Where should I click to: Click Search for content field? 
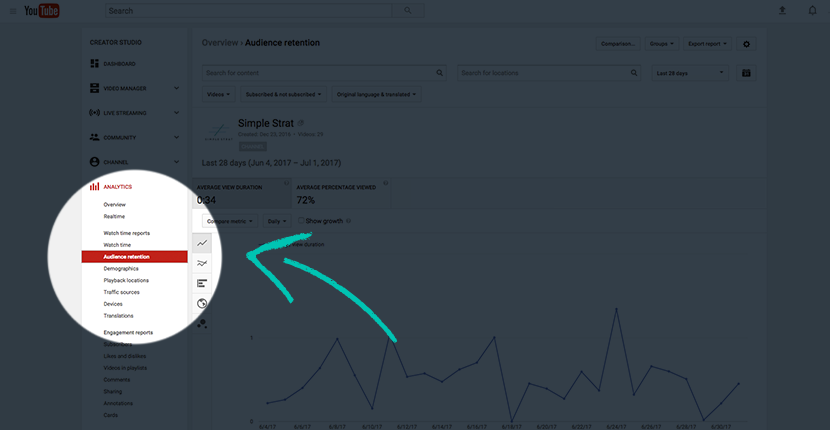324,73
